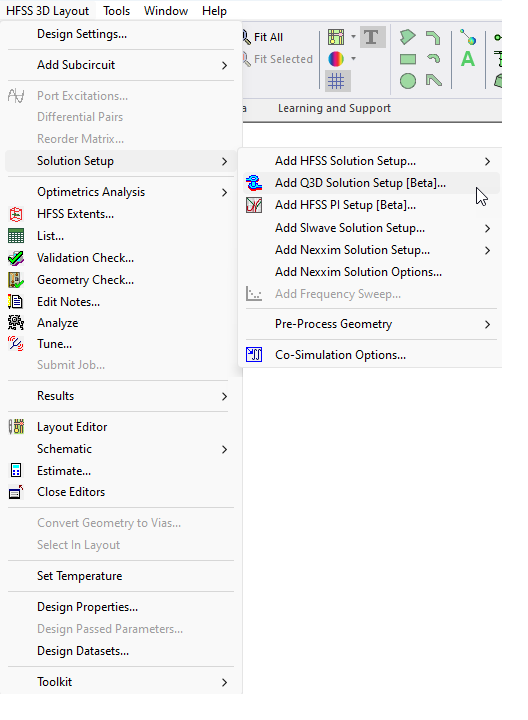Click the Tune icon
The width and height of the screenshot is (528, 720).
click(x=16, y=343)
